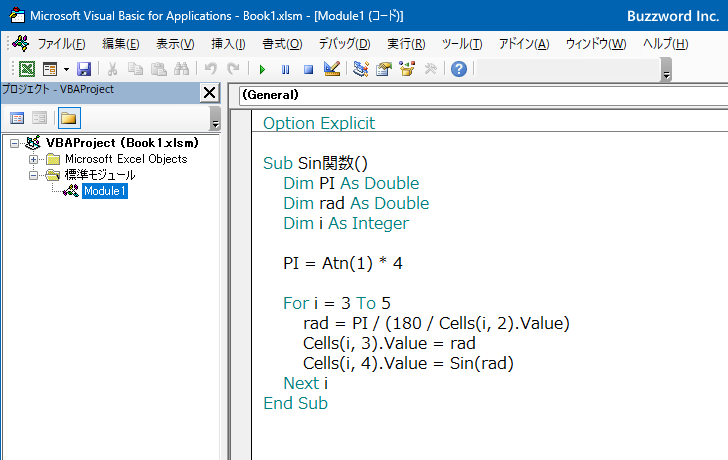Open the 編集(E) menu
This screenshot has width=728, height=460.
click(x=121, y=44)
